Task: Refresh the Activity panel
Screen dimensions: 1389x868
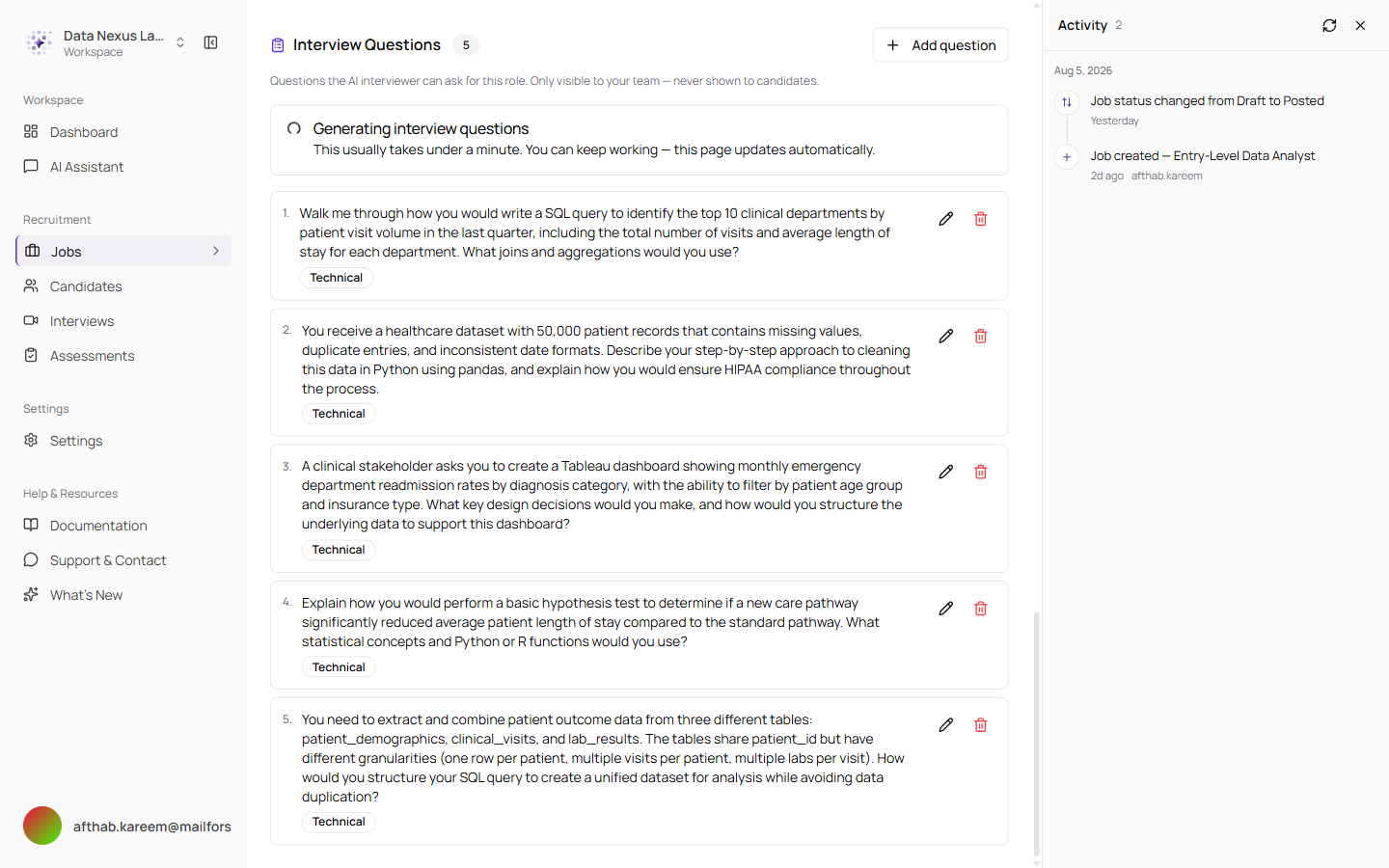Action: tap(1329, 26)
